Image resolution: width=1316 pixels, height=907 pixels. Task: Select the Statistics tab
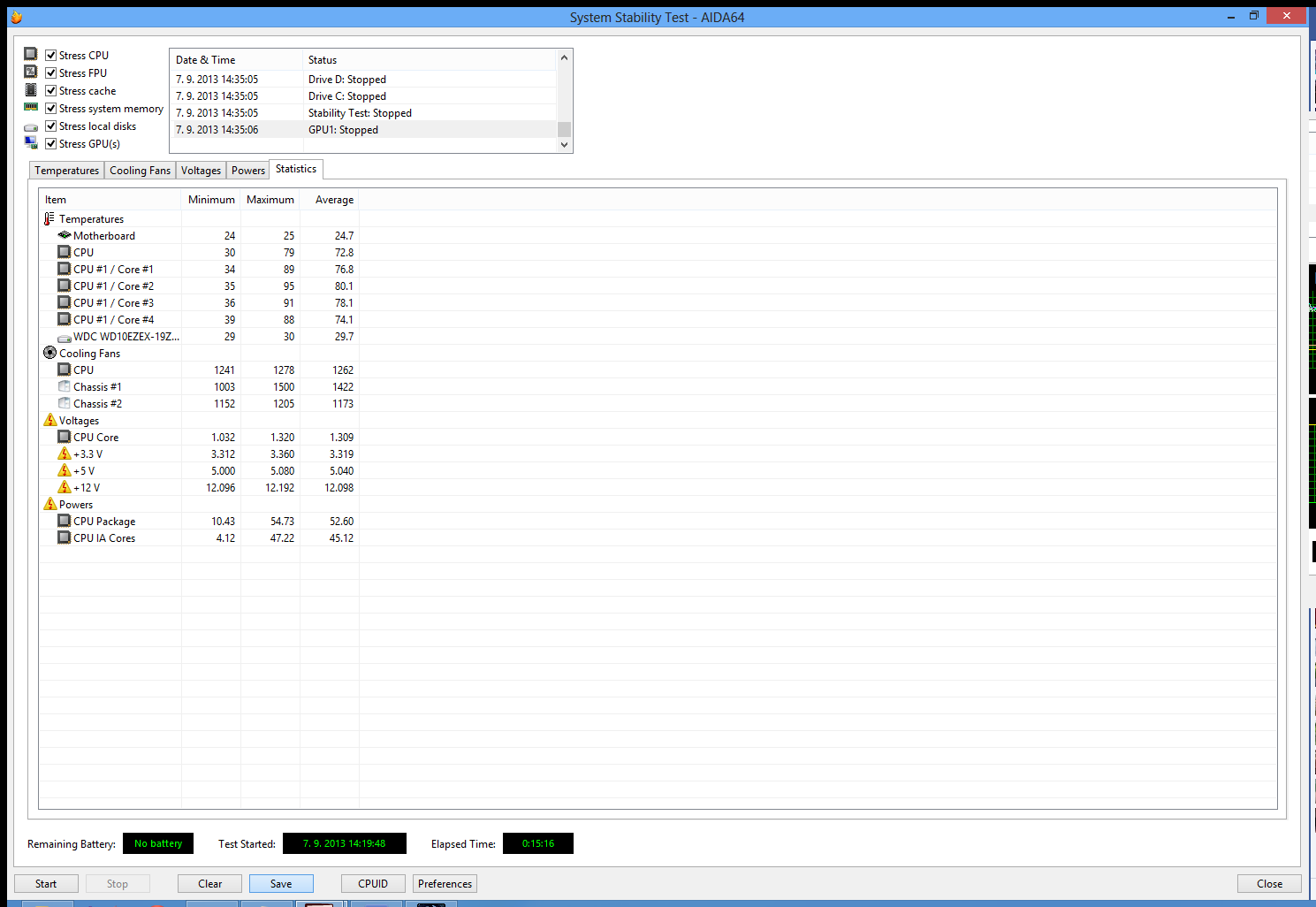[x=296, y=169]
